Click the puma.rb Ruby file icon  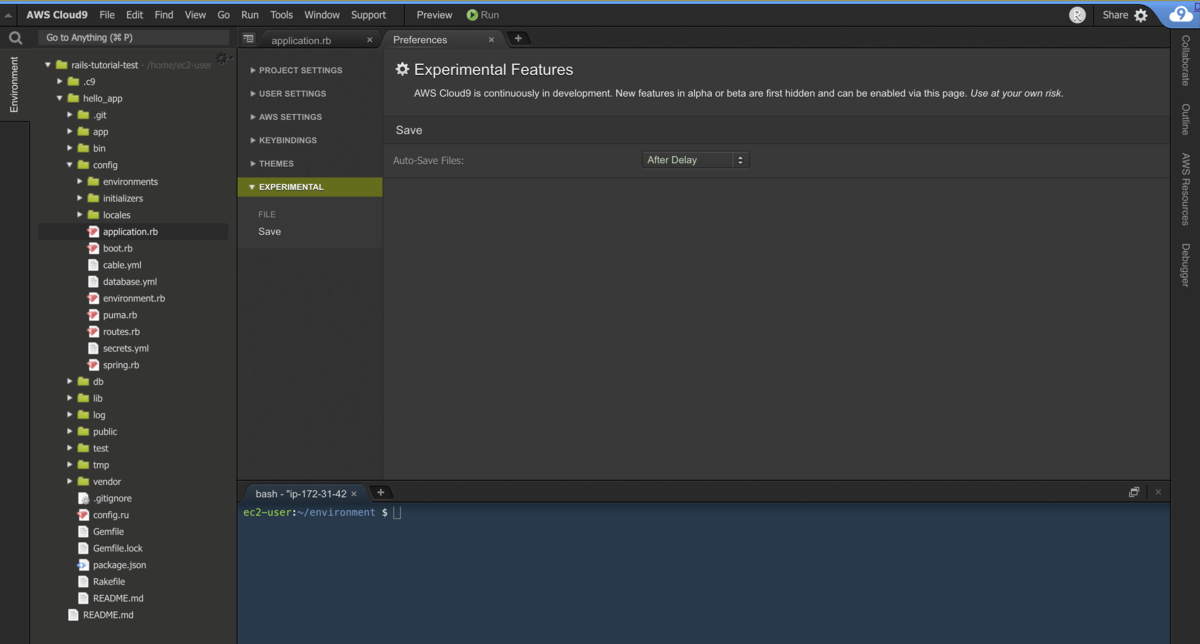93,315
